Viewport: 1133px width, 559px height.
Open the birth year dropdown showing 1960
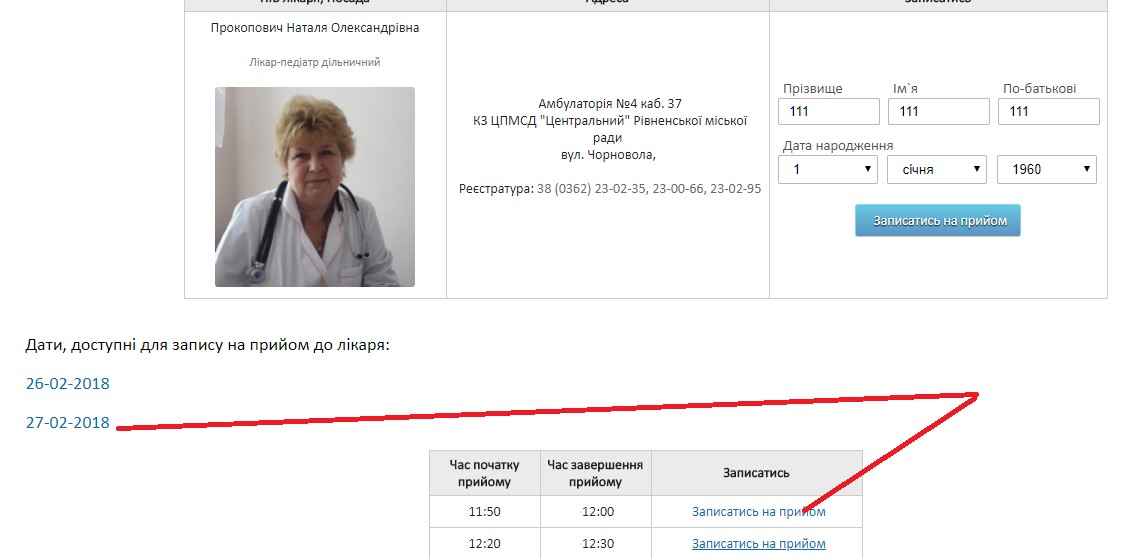pos(1047,170)
